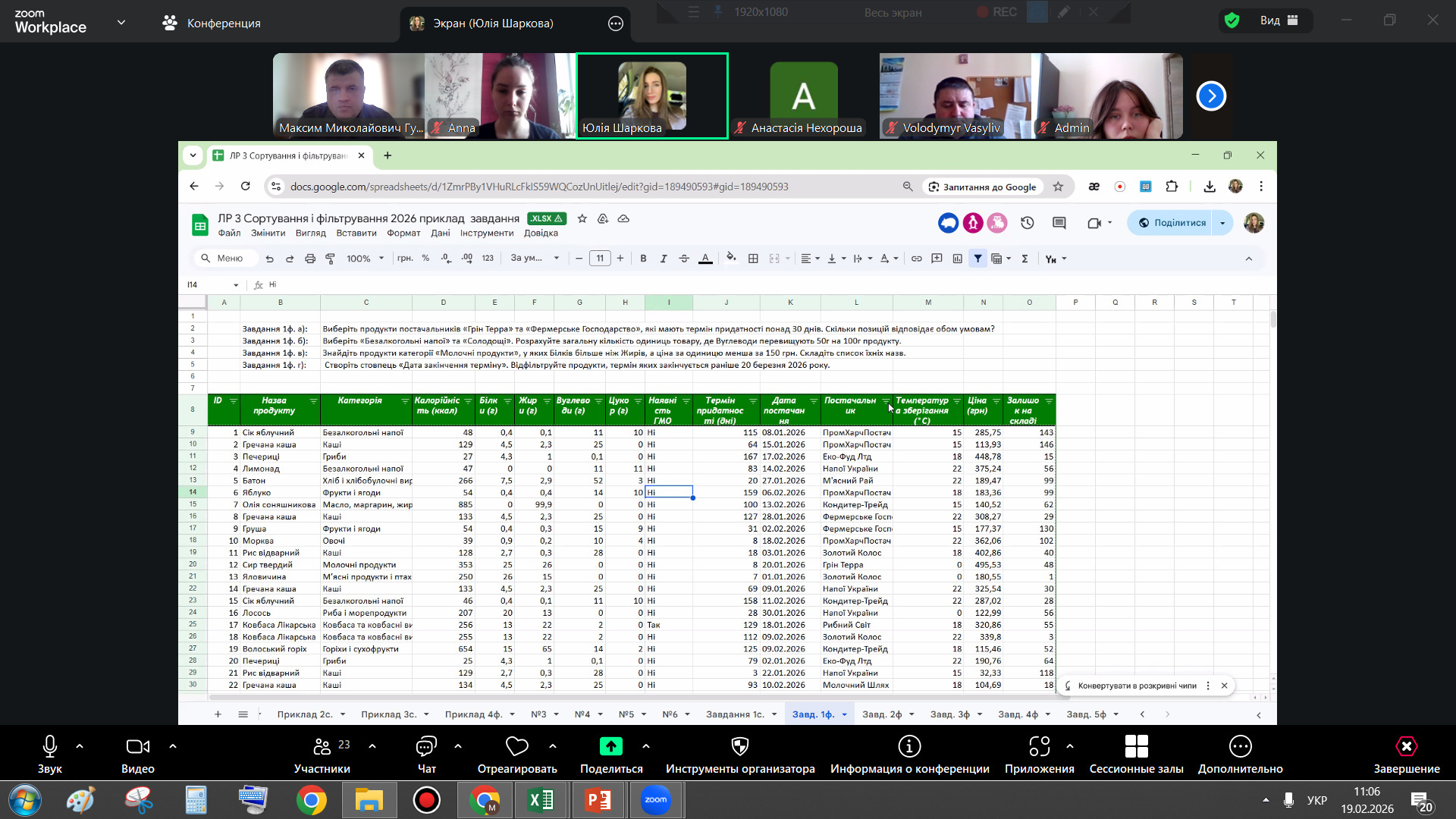Click the Поділитися share button
Image resolution: width=1456 pixels, height=819 pixels.
[1172, 223]
